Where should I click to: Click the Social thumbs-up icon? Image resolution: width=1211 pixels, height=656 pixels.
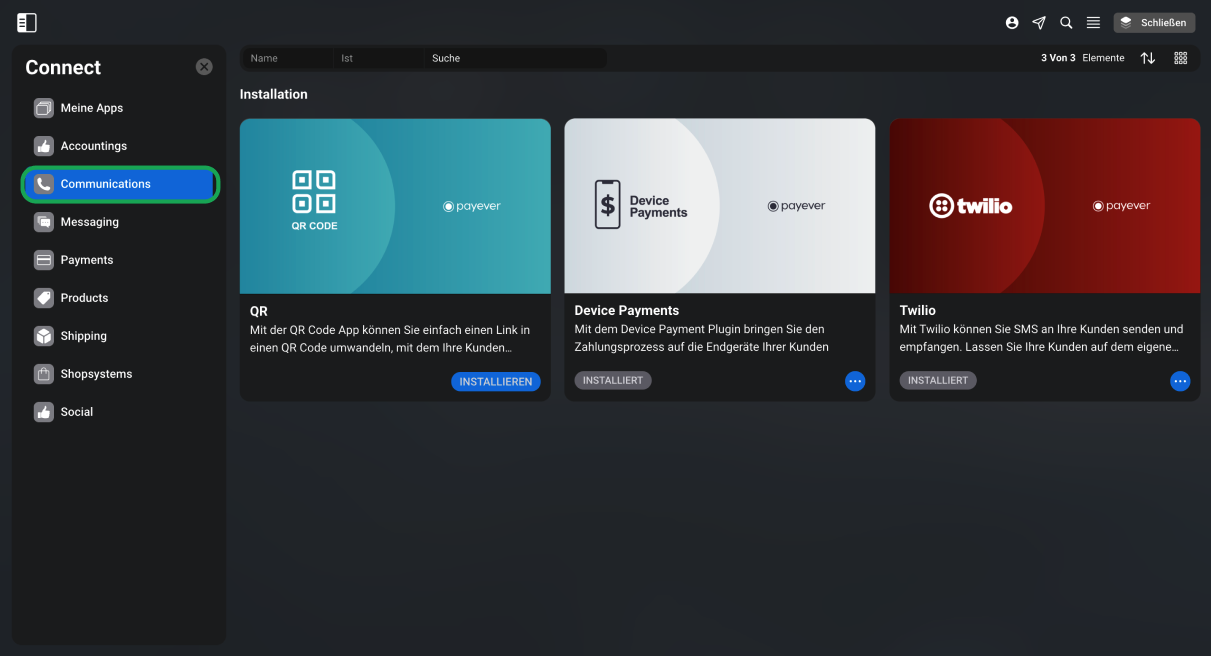tap(44, 412)
